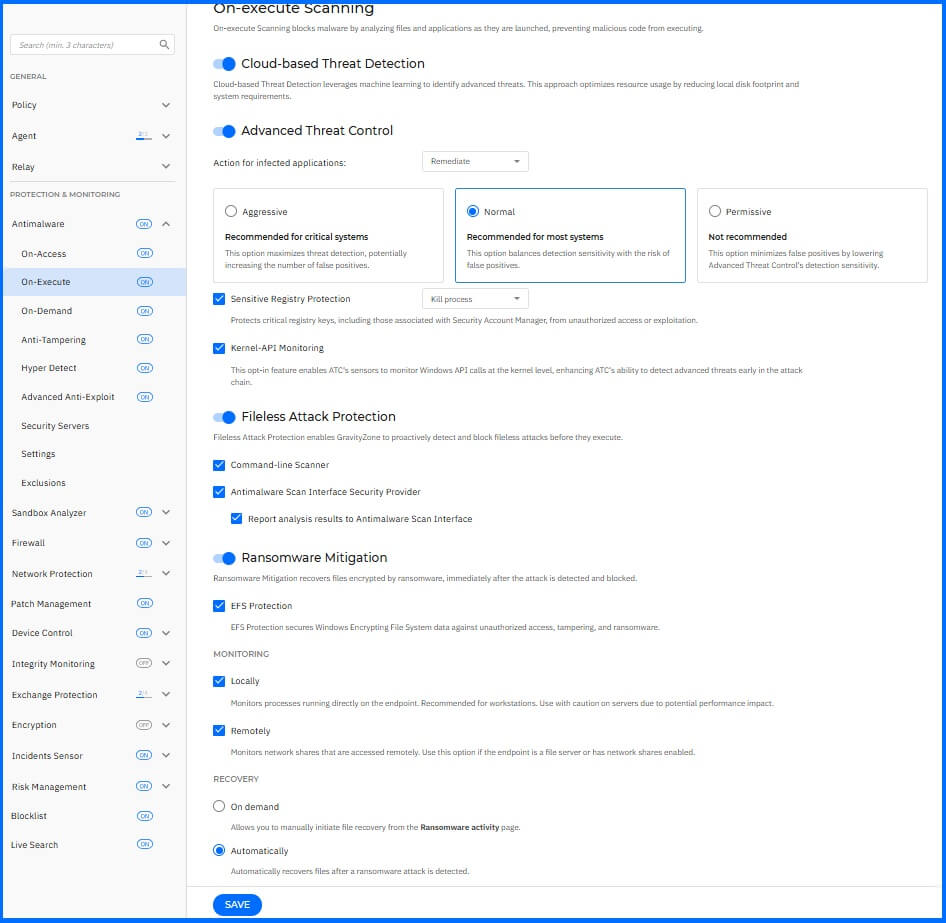Viewport: 946px width, 923px height.
Task: Open the Kill process dropdown
Action: [475, 298]
